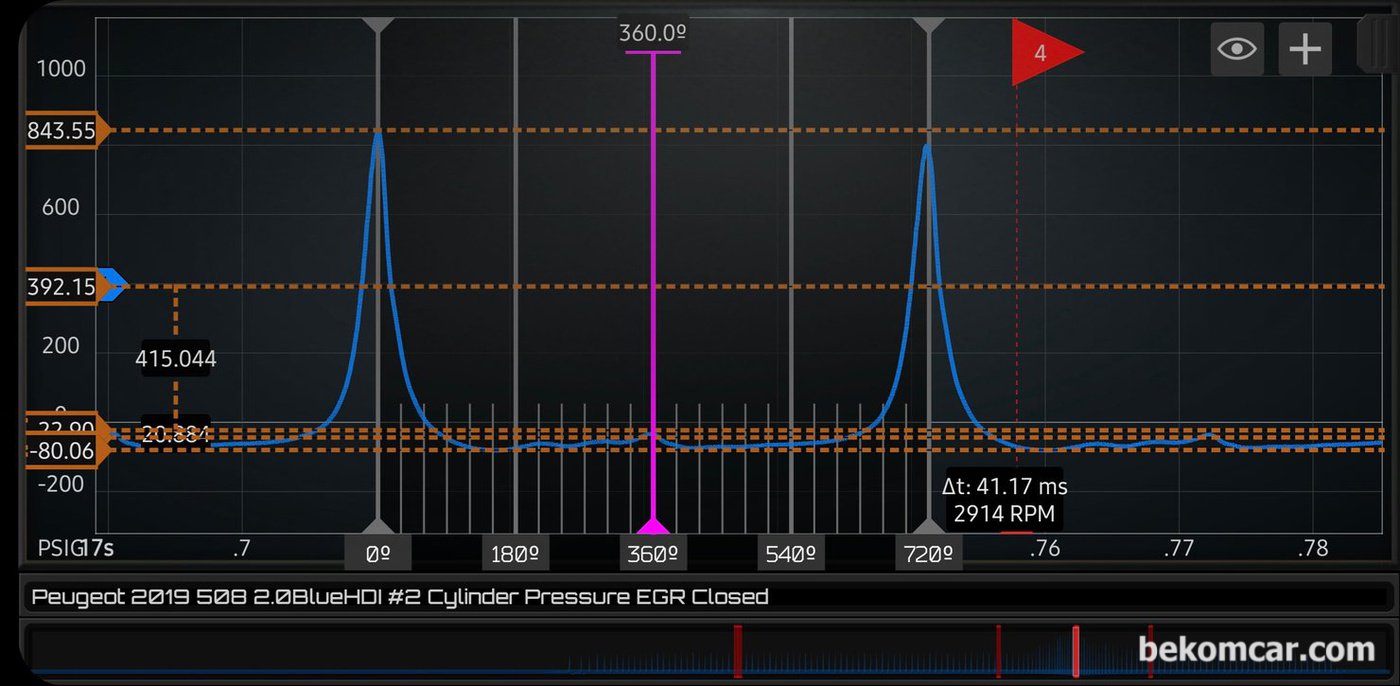Select the top triangle handle of 0º cursor
This screenshot has width=1400, height=686.
click(x=378, y=24)
